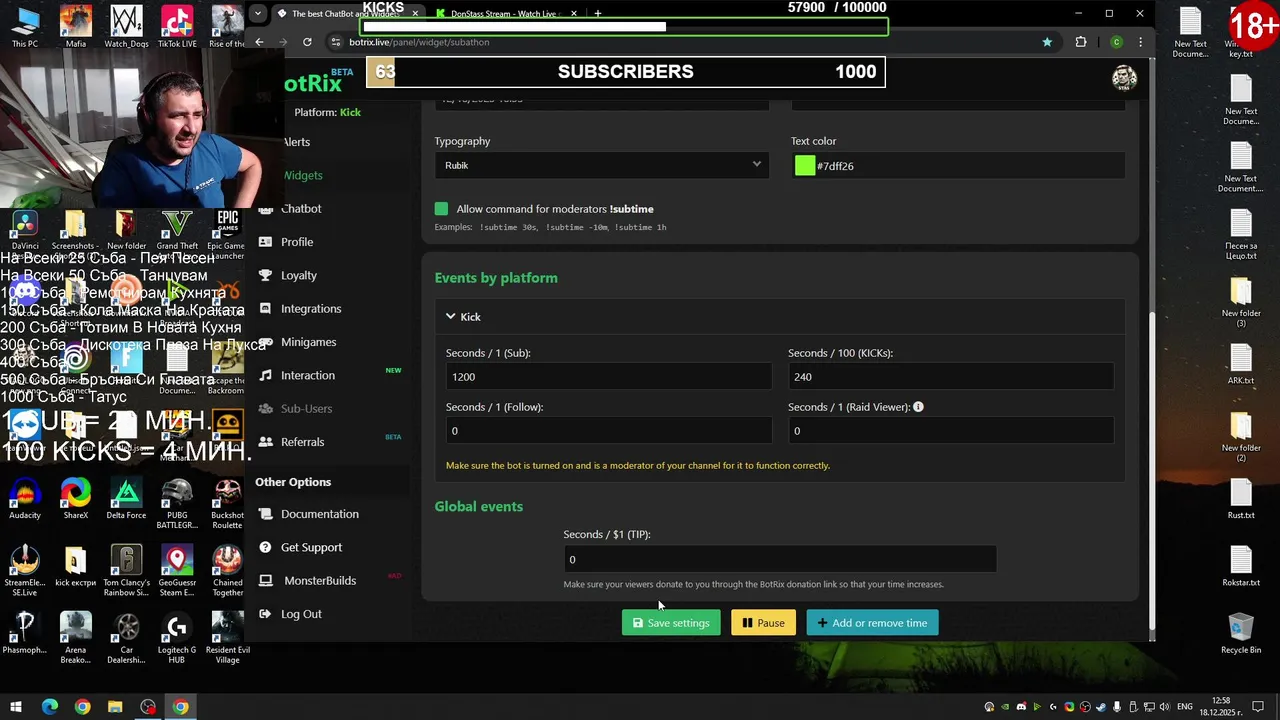1280x720 pixels.
Task: Open the Typography Rubik dropdown
Action: tap(602, 165)
